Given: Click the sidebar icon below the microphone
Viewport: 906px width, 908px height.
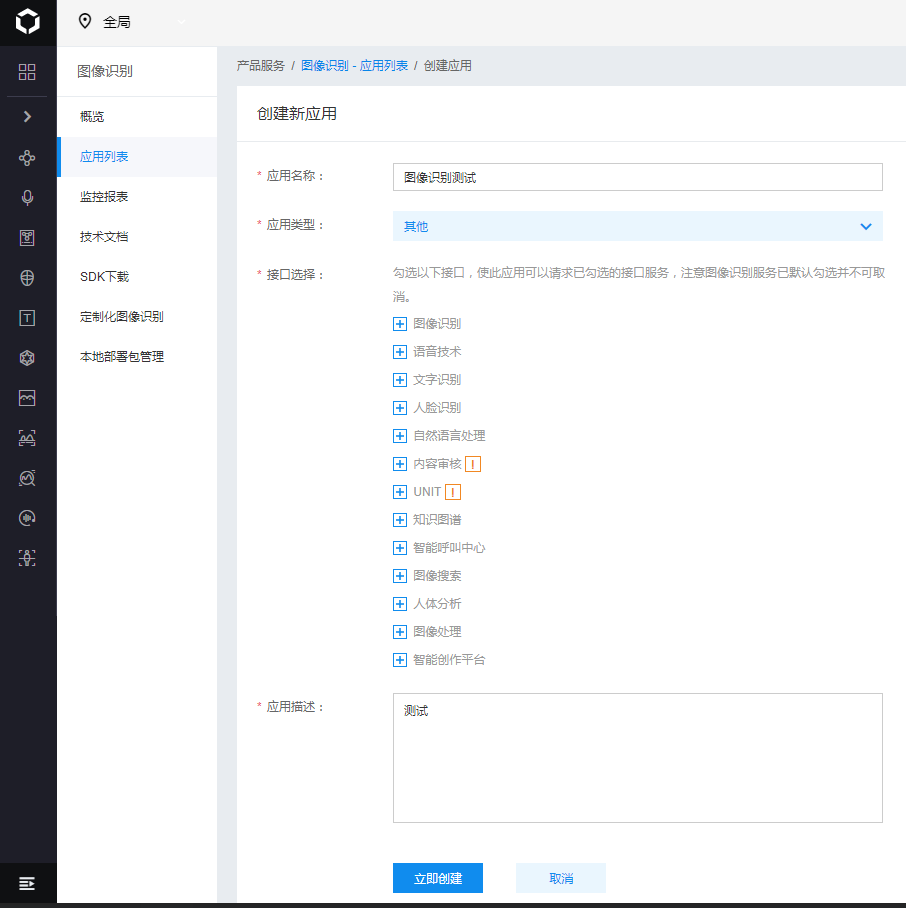Looking at the screenshot, I should [x=27, y=238].
